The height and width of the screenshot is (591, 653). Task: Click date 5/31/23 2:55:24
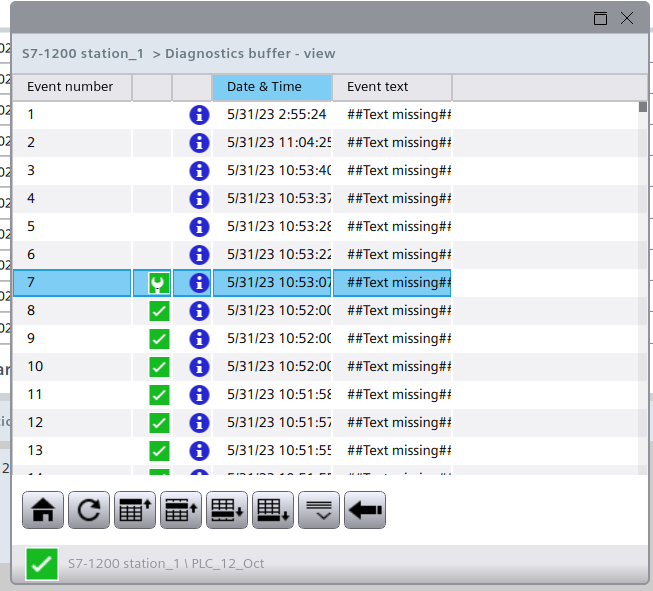pyautogui.click(x=277, y=115)
